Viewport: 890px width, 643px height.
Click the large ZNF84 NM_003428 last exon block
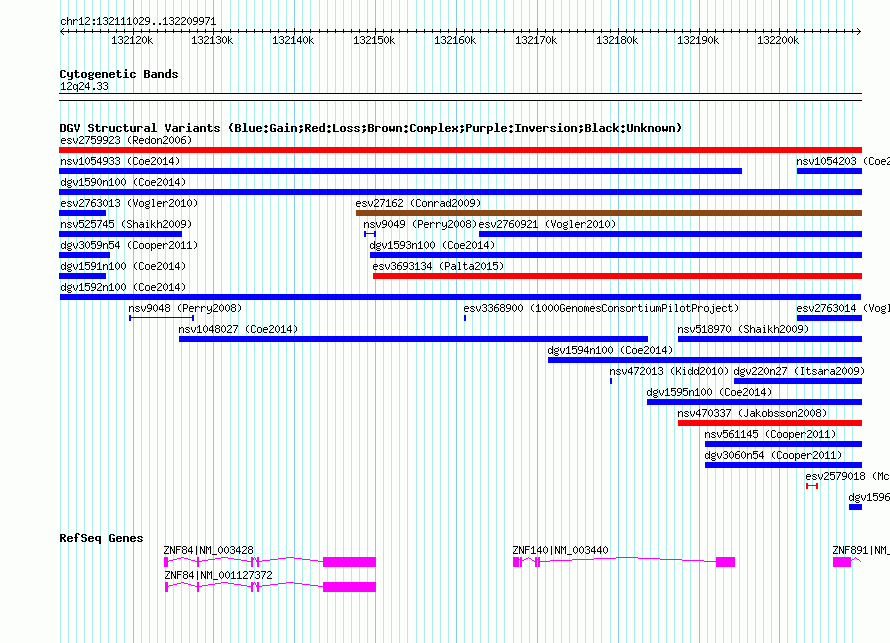(x=349, y=562)
